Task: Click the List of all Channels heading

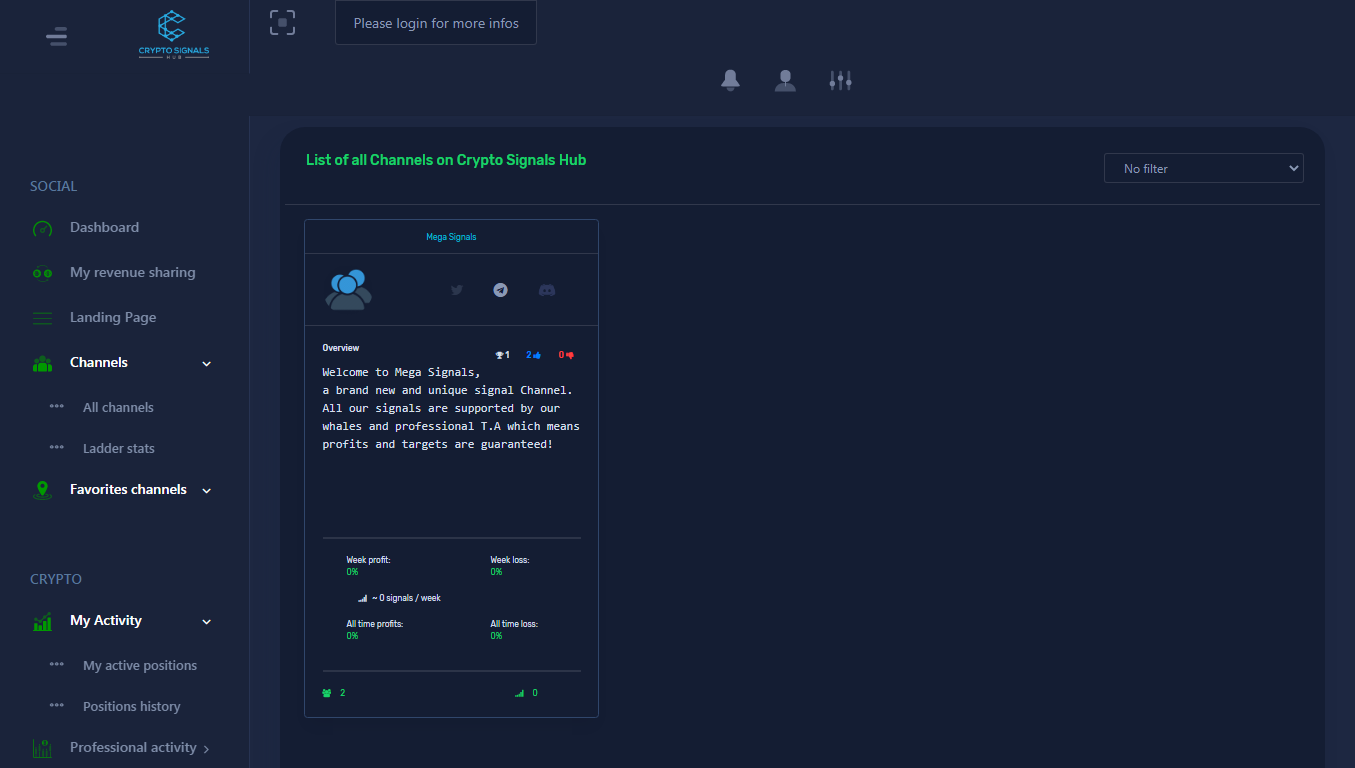Action: click(446, 160)
